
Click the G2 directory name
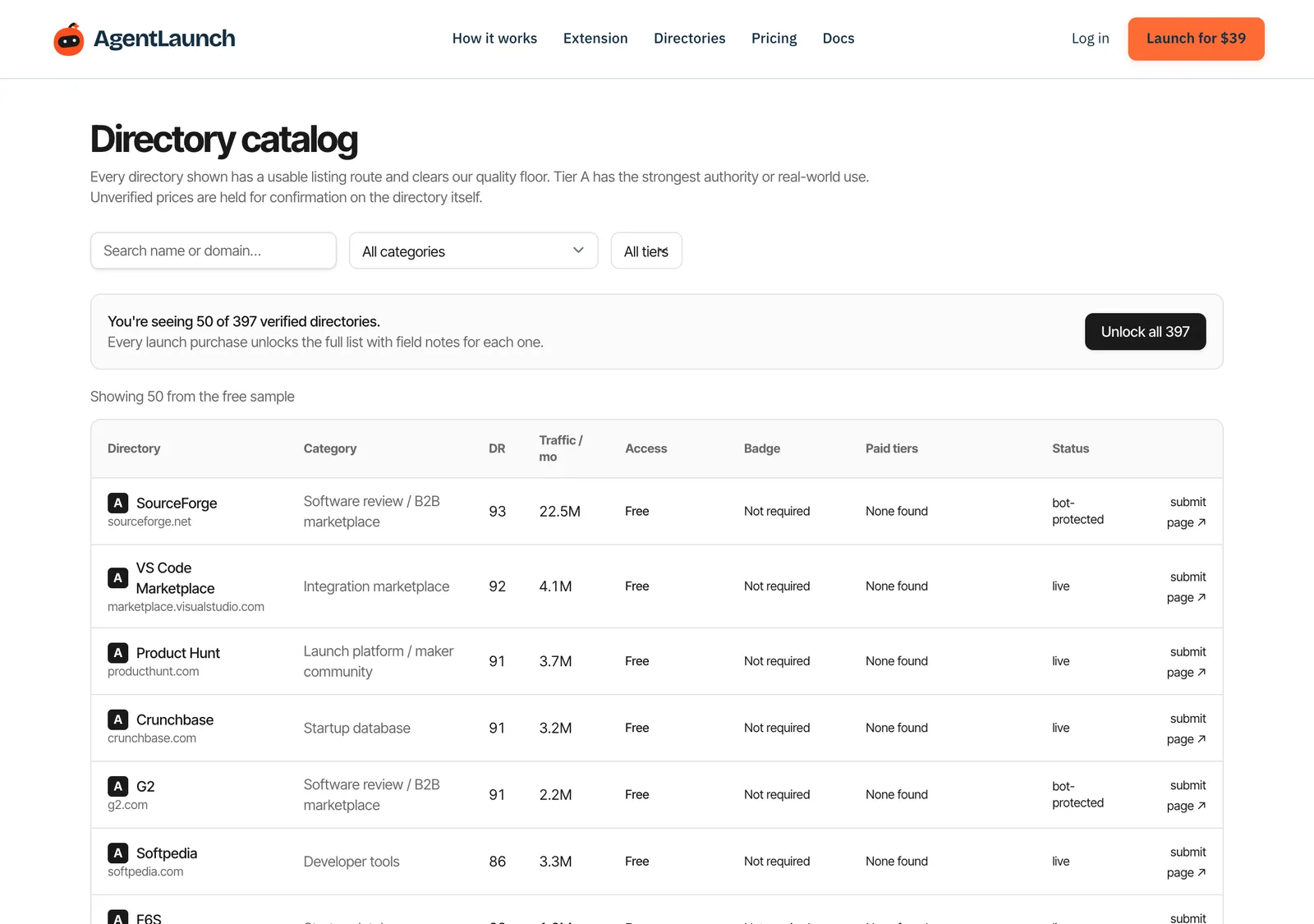click(145, 786)
